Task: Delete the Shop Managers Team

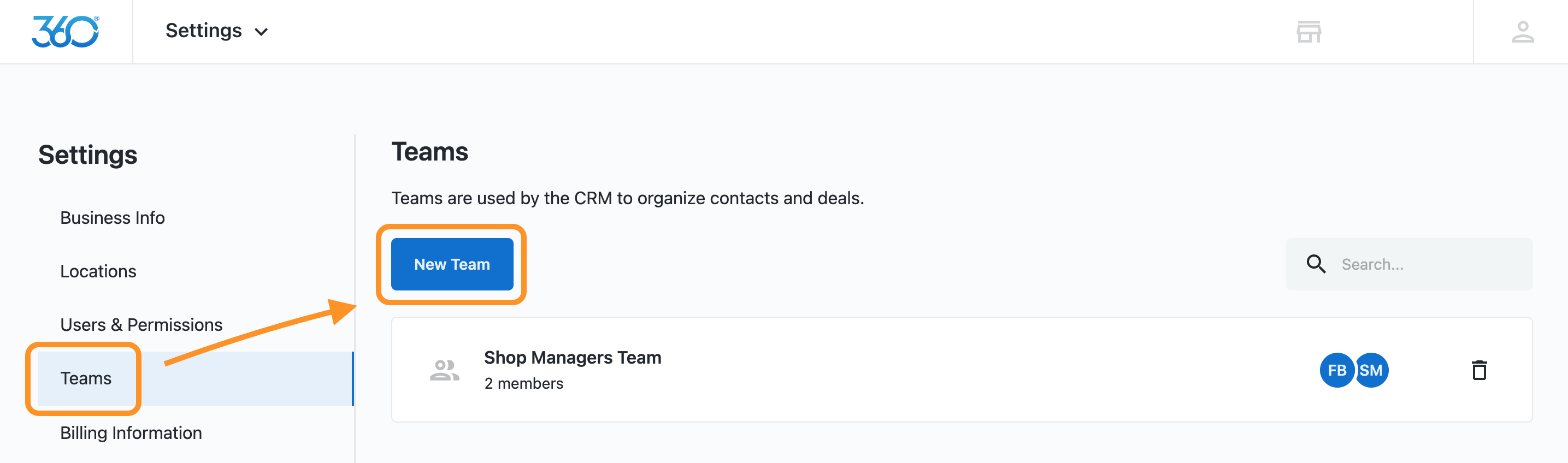Action: (x=1479, y=370)
